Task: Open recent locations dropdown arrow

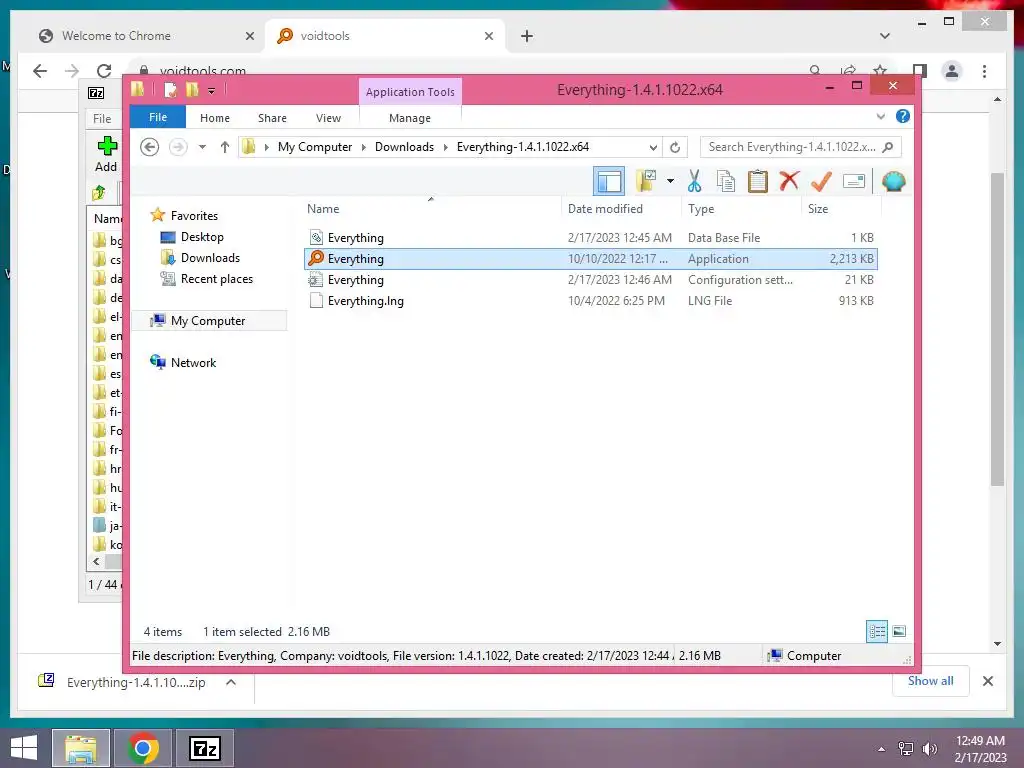Action: pos(202,147)
